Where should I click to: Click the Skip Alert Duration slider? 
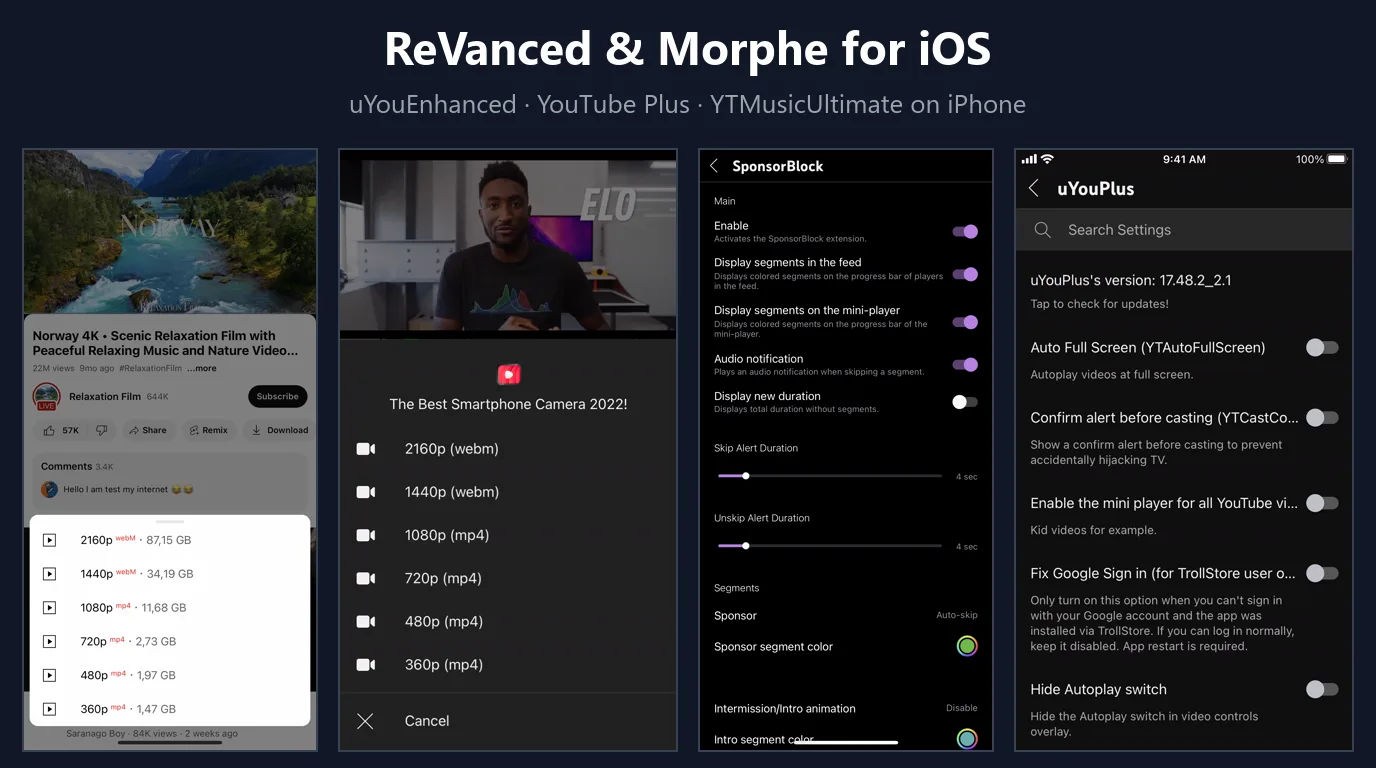coord(830,476)
